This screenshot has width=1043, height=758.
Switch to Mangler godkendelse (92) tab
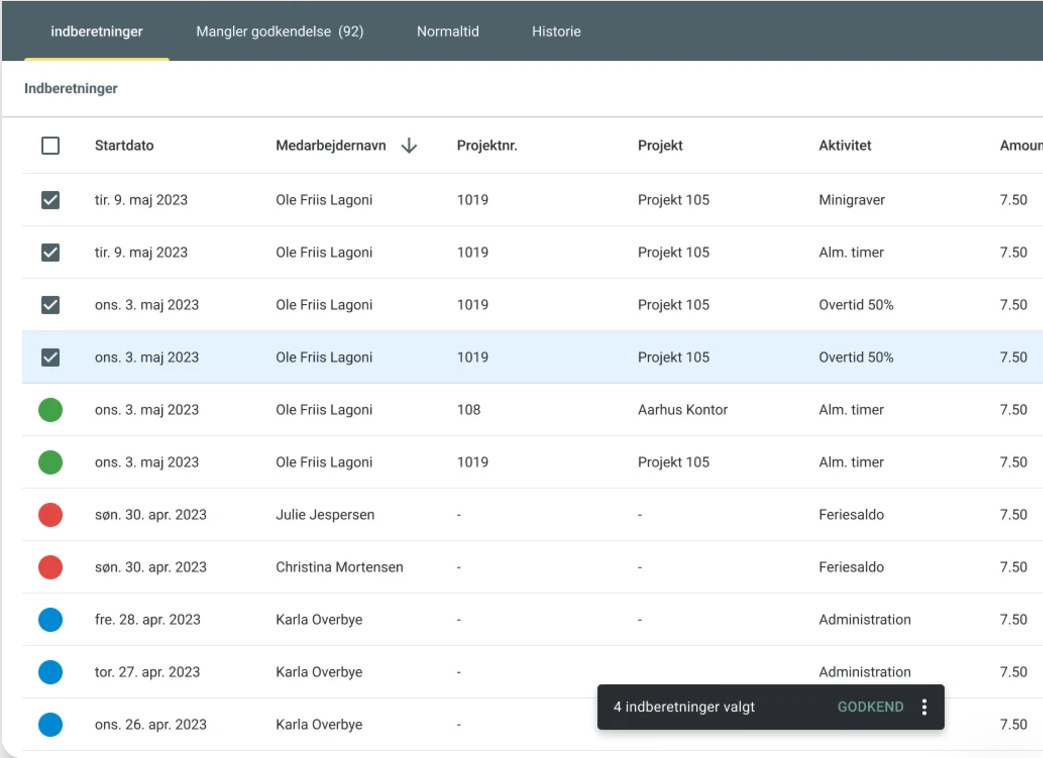pyautogui.click(x=280, y=32)
